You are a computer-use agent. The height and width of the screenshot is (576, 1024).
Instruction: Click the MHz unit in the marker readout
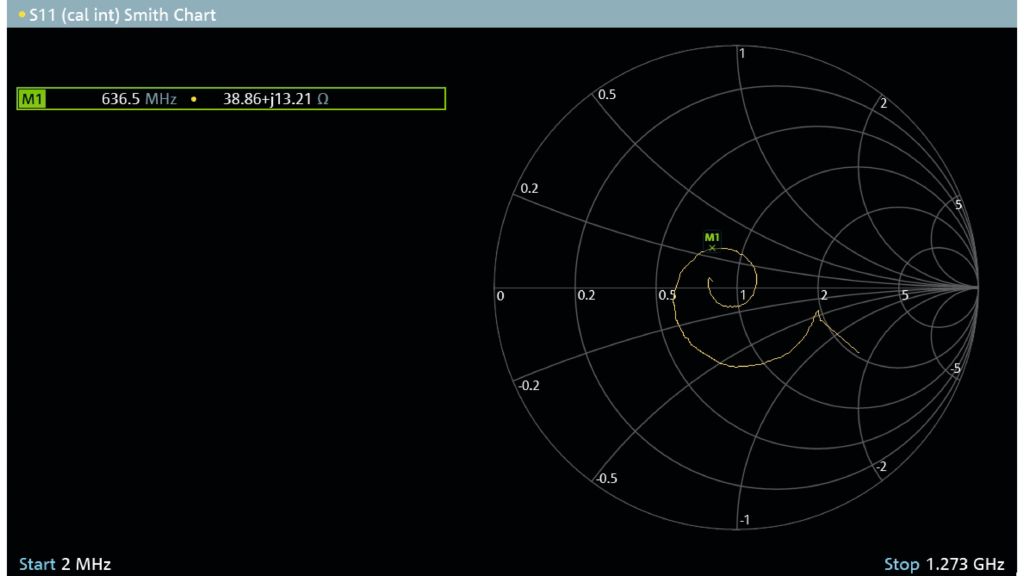tap(161, 99)
